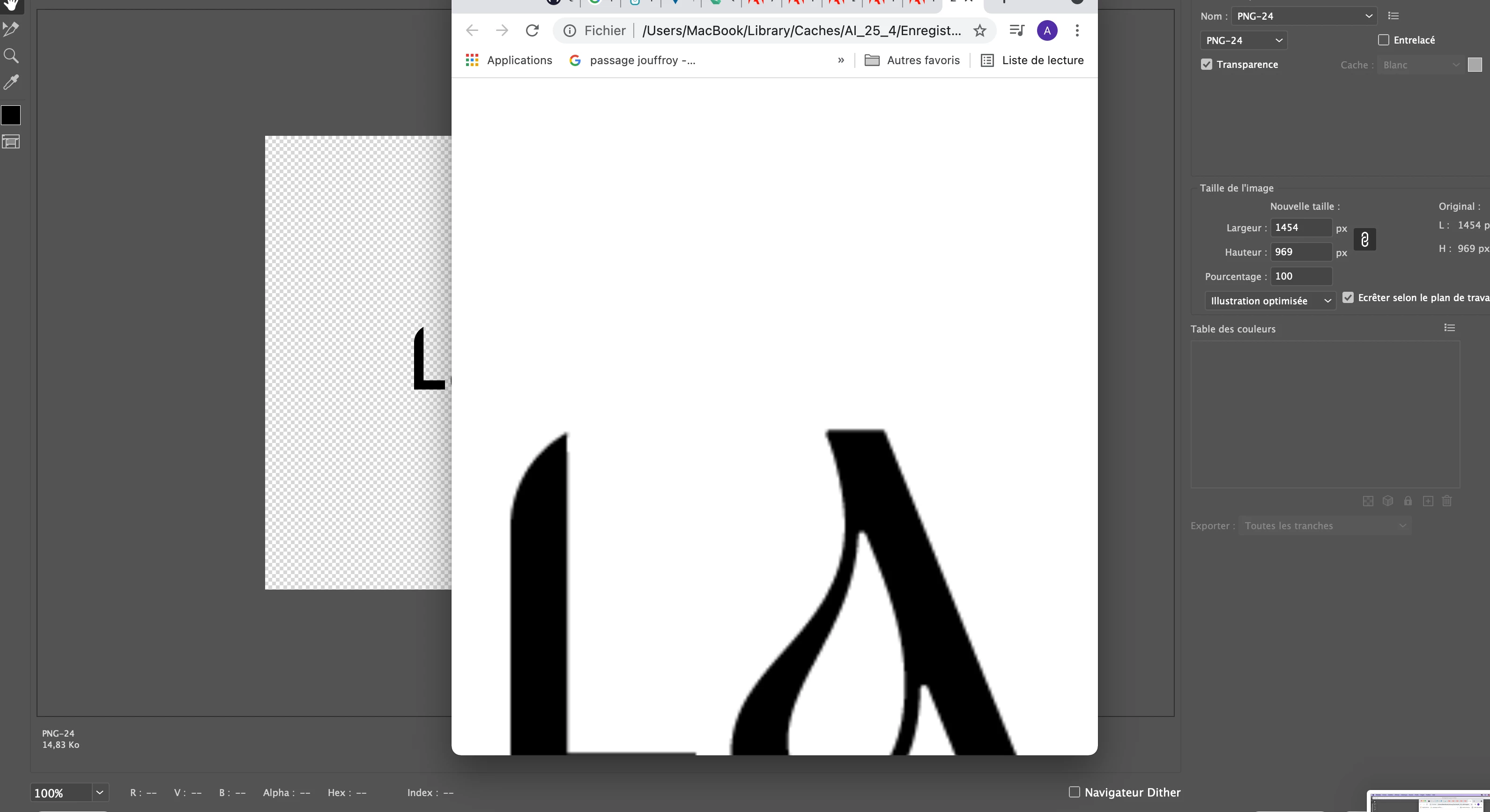Uncheck the Transparence checkbox

tap(1206, 64)
